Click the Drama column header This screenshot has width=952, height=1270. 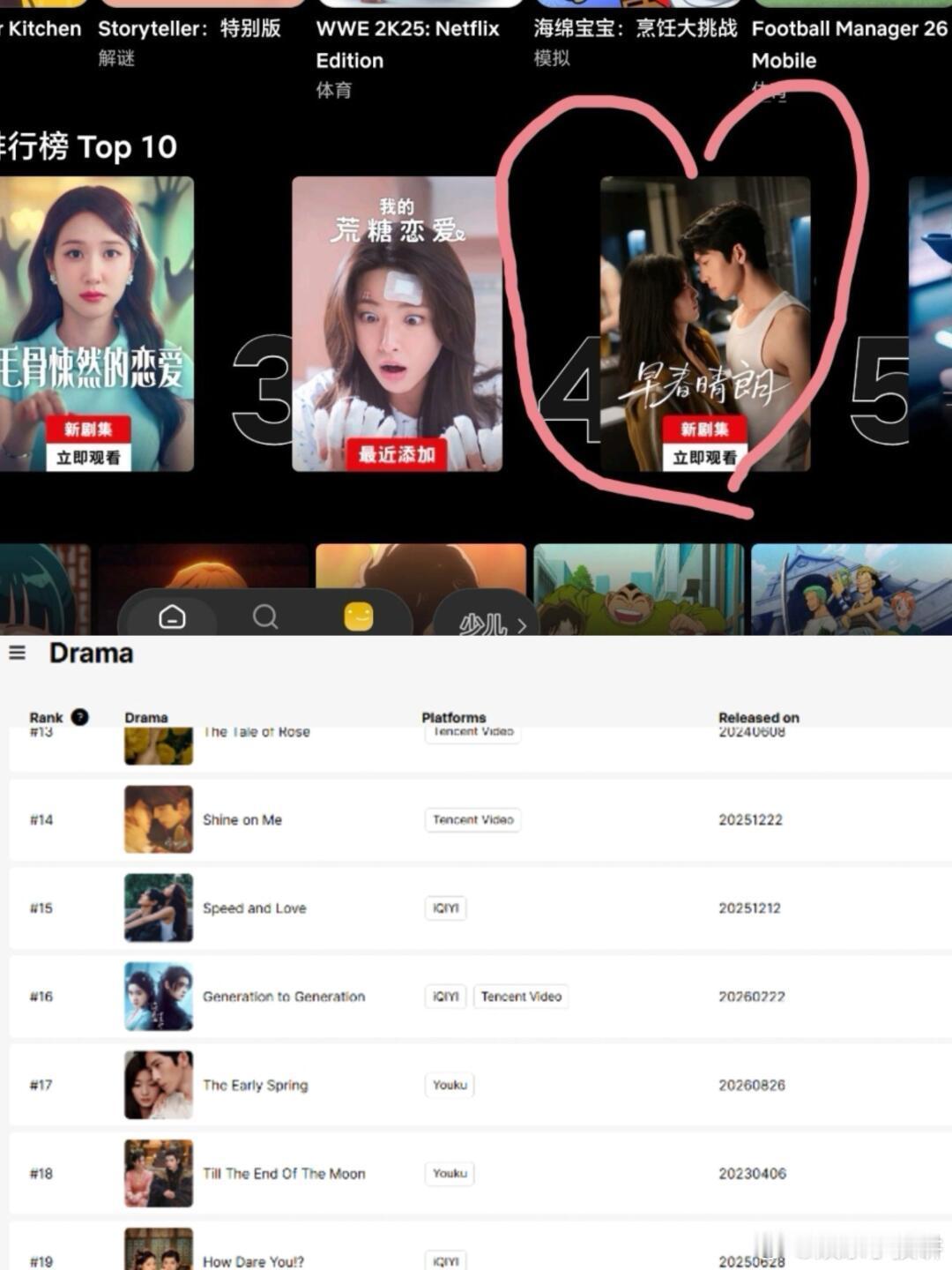coord(146,717)
